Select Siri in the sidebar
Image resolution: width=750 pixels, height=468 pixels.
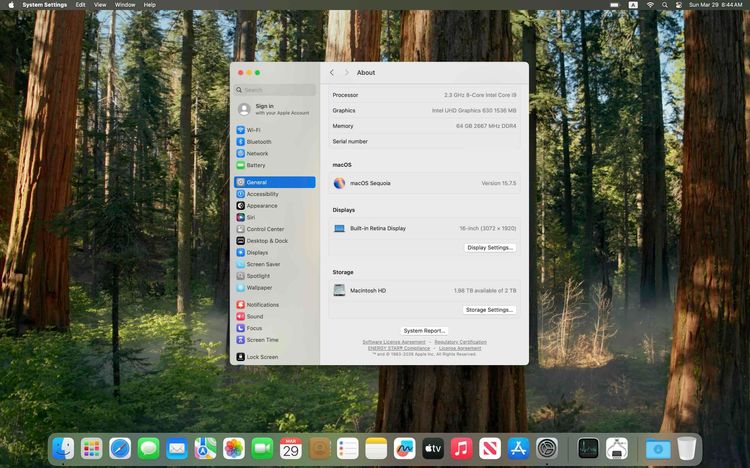pyautogui.click(x=275, y=217)
